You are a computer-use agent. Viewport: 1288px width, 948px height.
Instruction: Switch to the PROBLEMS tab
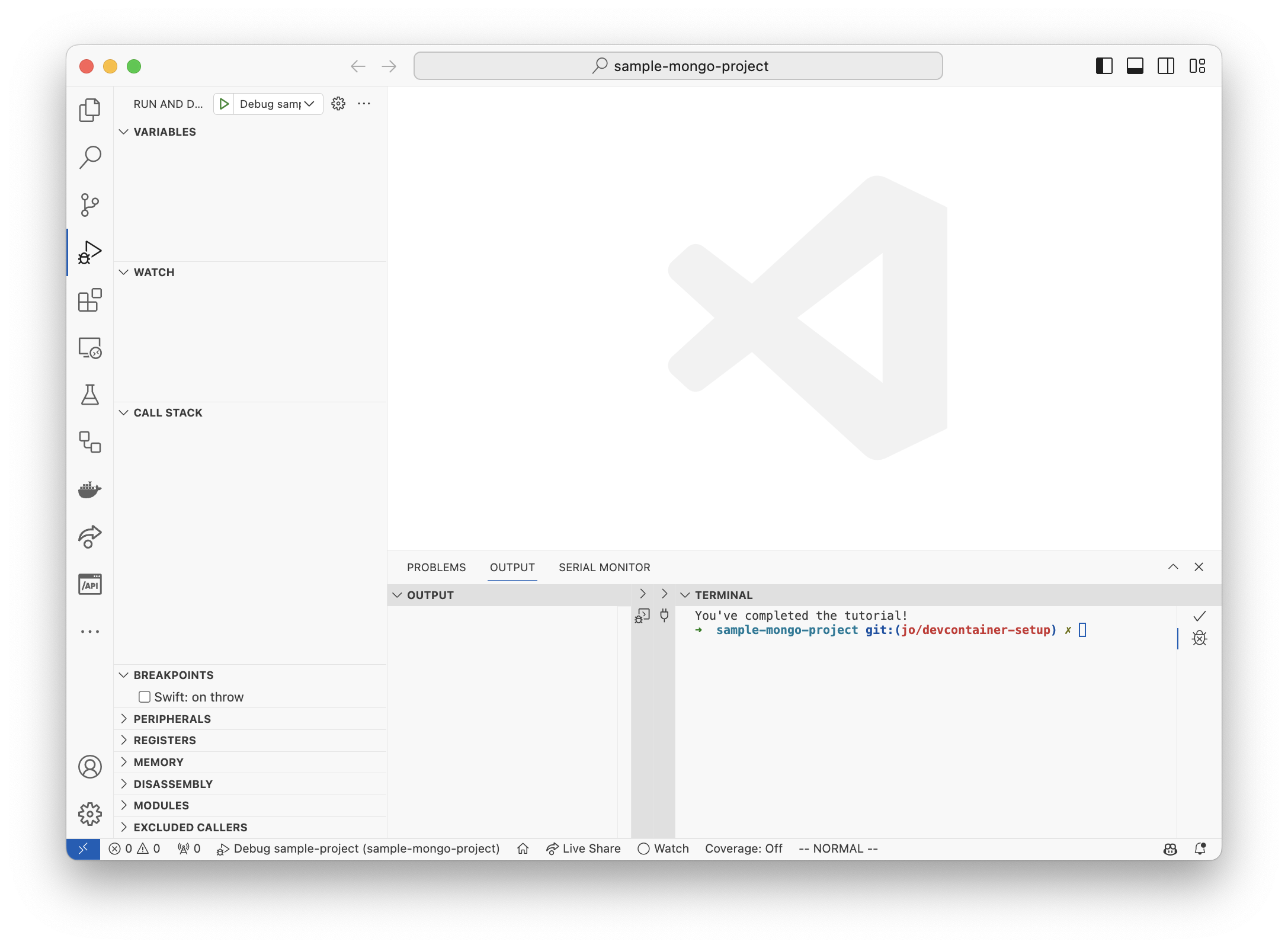click(436, 567)
